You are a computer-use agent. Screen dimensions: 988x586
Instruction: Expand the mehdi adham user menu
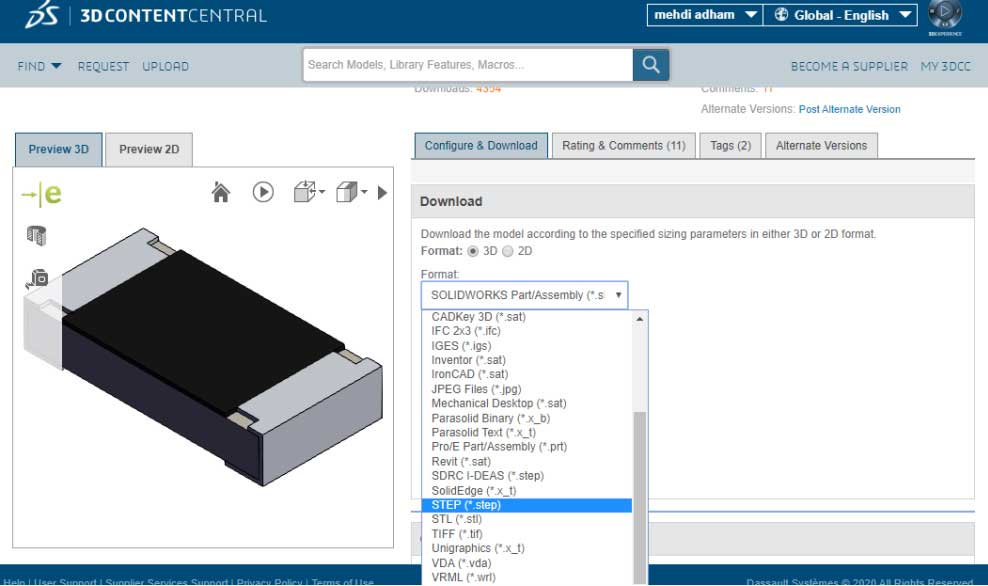click(x=703, y=15)
